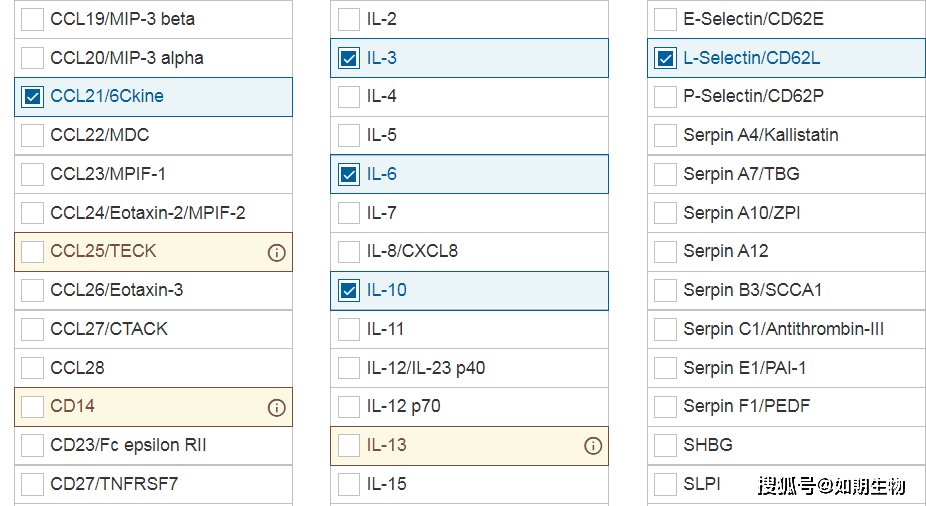The width and height of the screenshot is (926, 506).
Task: Uncheck L-Selectin/CD62L checkbox
Action: click(665, 58)
